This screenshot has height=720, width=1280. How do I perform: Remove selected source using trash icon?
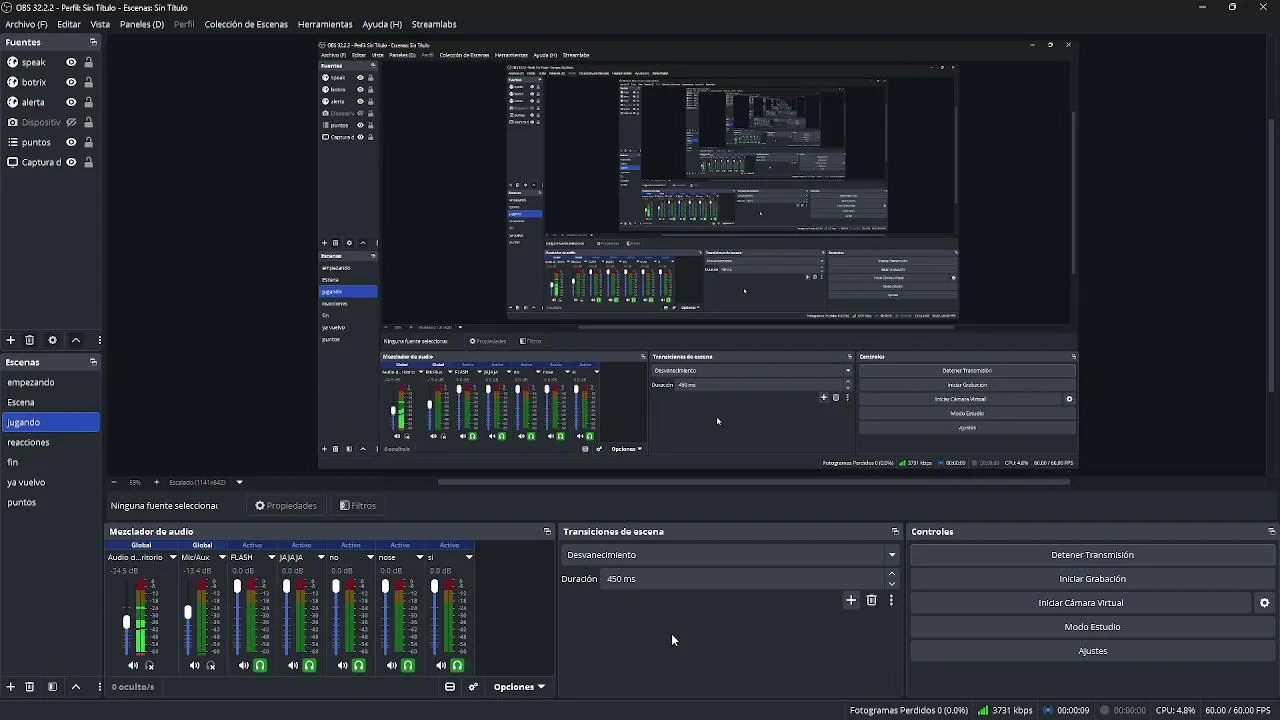30,340
